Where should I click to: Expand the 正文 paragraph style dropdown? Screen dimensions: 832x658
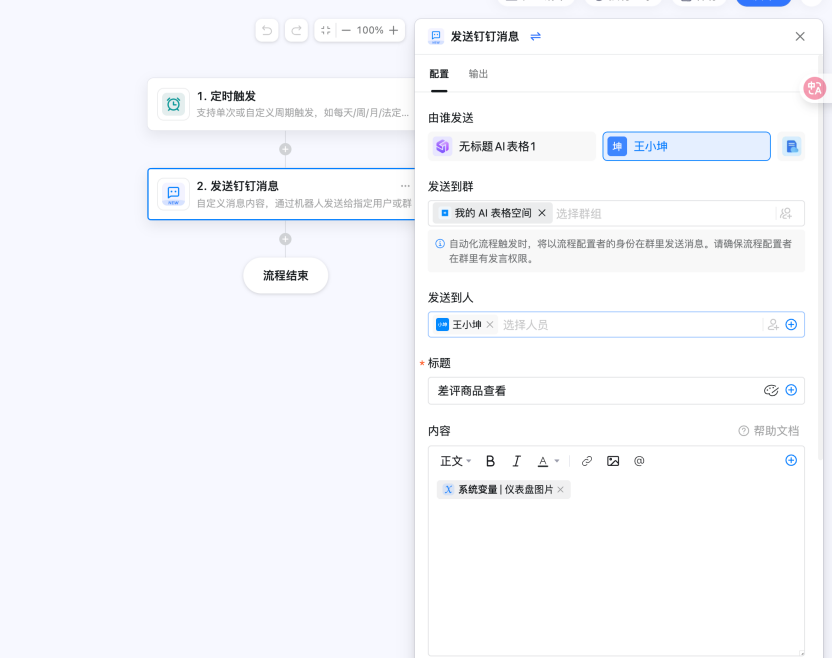coord(455,461)
